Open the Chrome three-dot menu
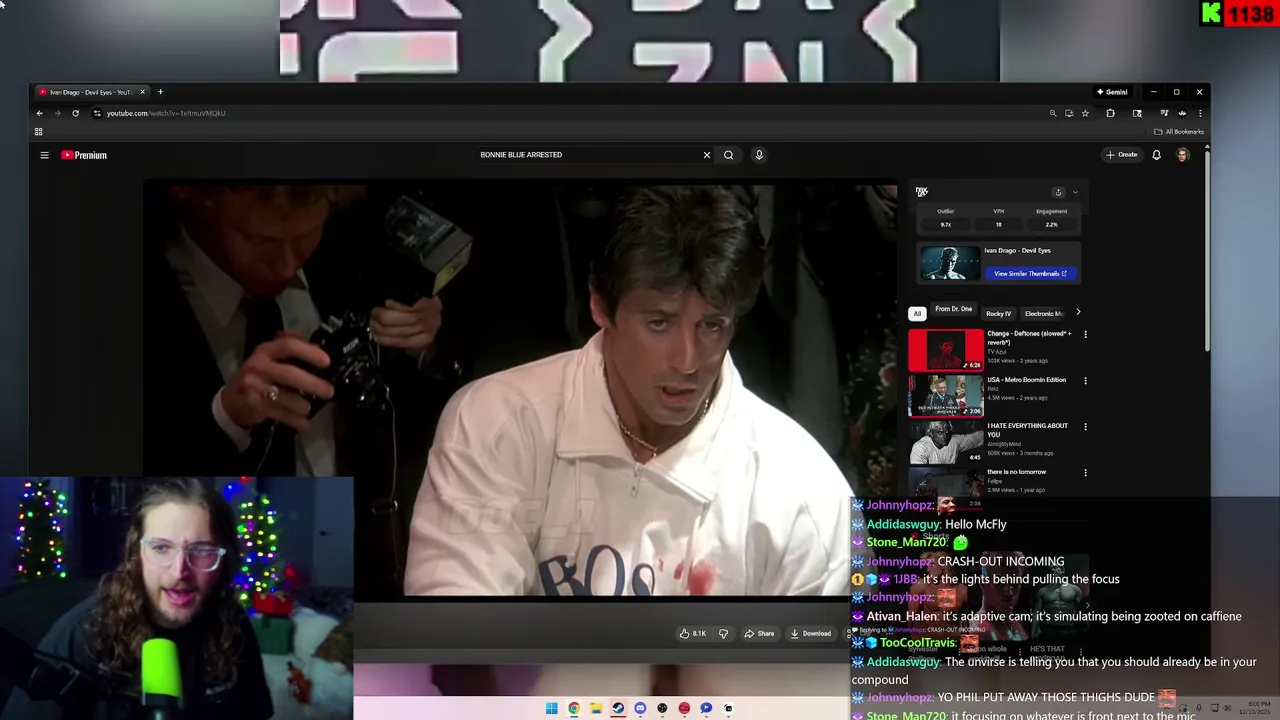Viewport: 1280px width, 720px height. (1200, 113)
